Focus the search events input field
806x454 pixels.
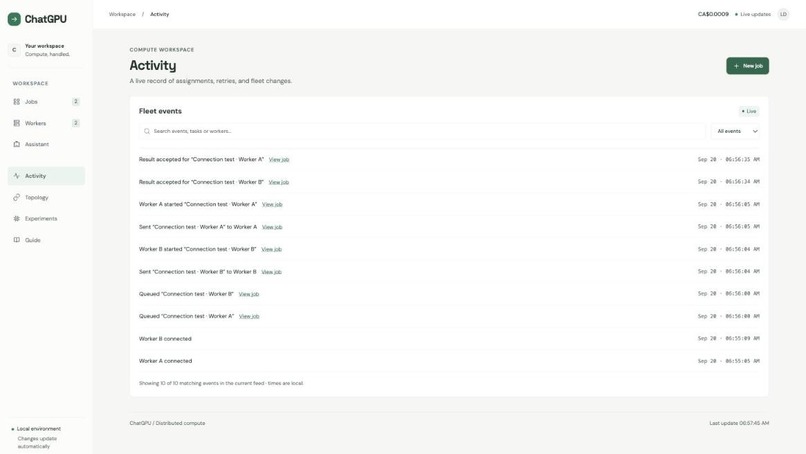click(422, 131)
